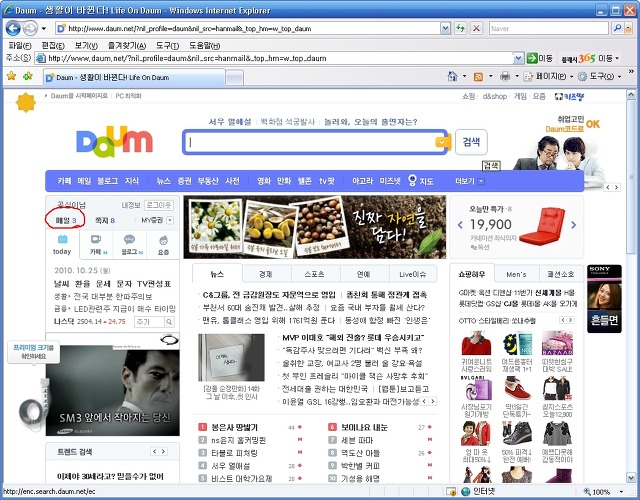The width and height of the screenshot is (640, 500).
Task: Open the 도구(T) menu
Action: click(167, 45)
